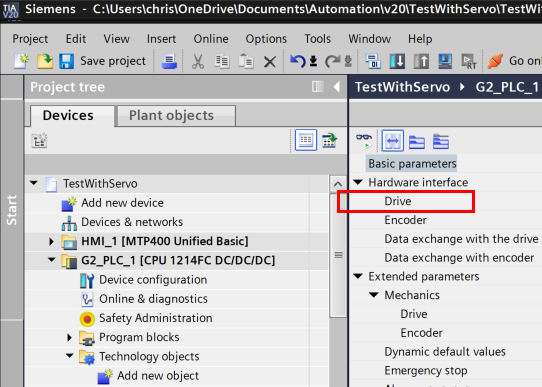Click the Save project text button
Screen dimensions: 542x387
tap(113, 61)
